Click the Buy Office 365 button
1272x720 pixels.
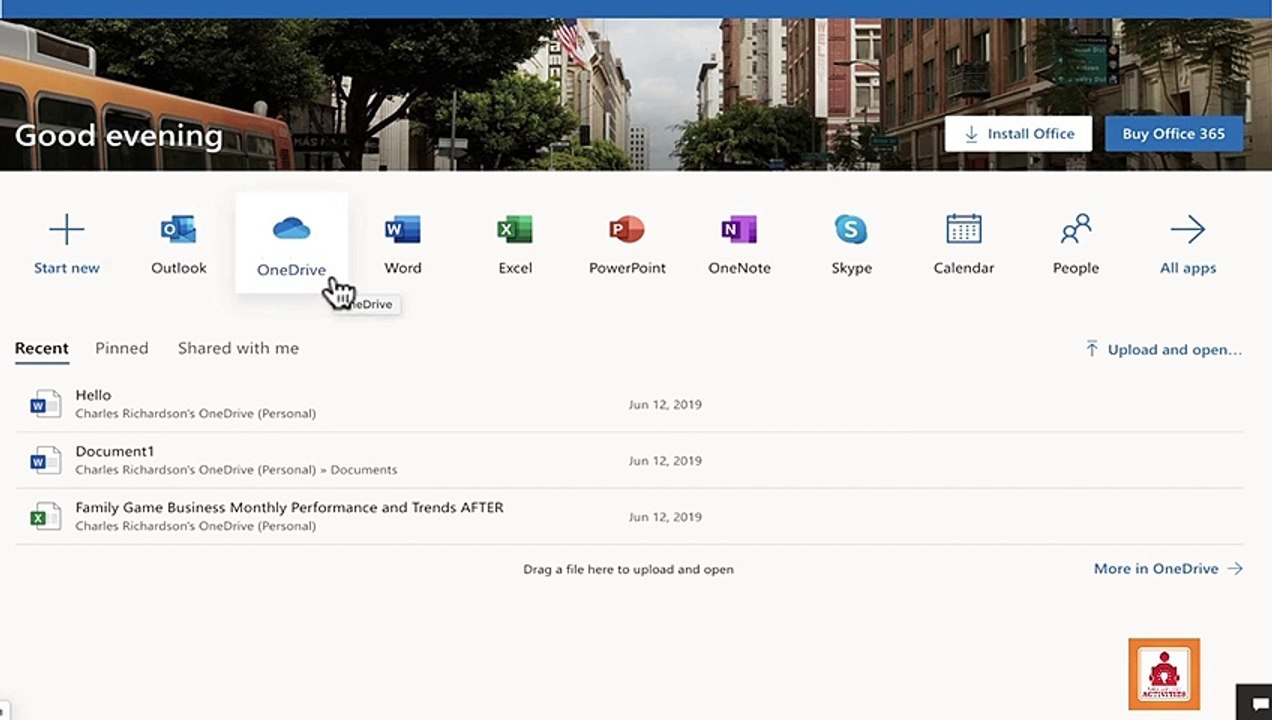pos(1173,133)
